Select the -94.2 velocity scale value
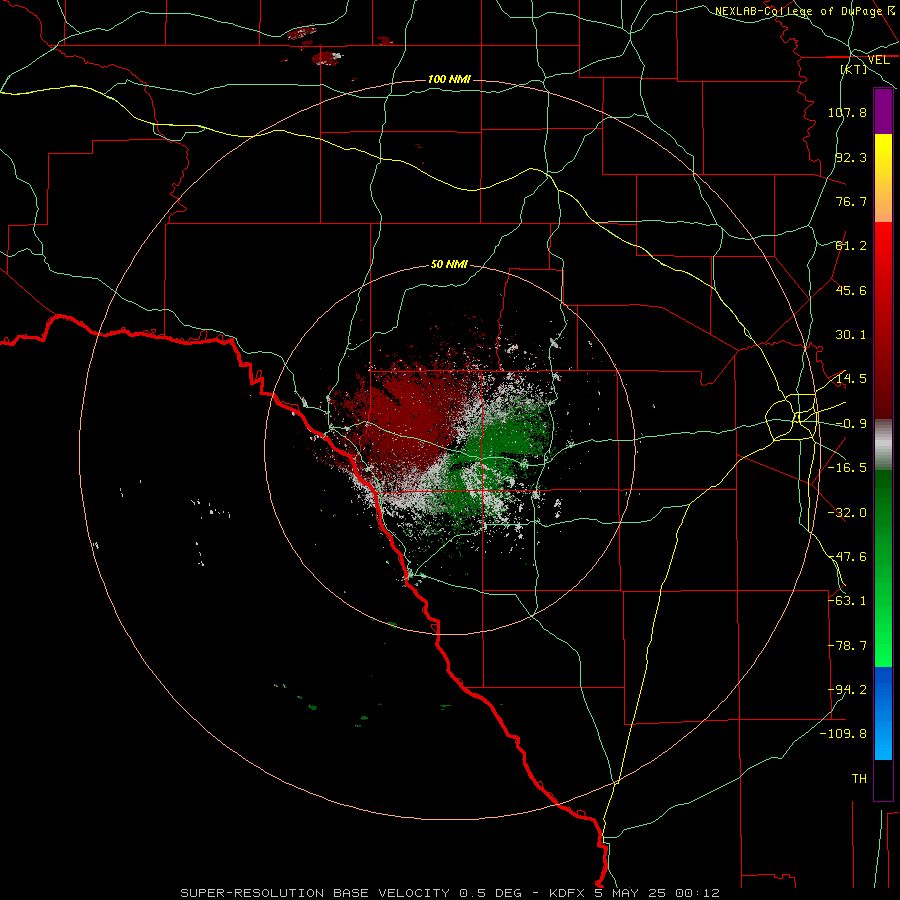Viewport: 900px width, 900px height. 847,689
